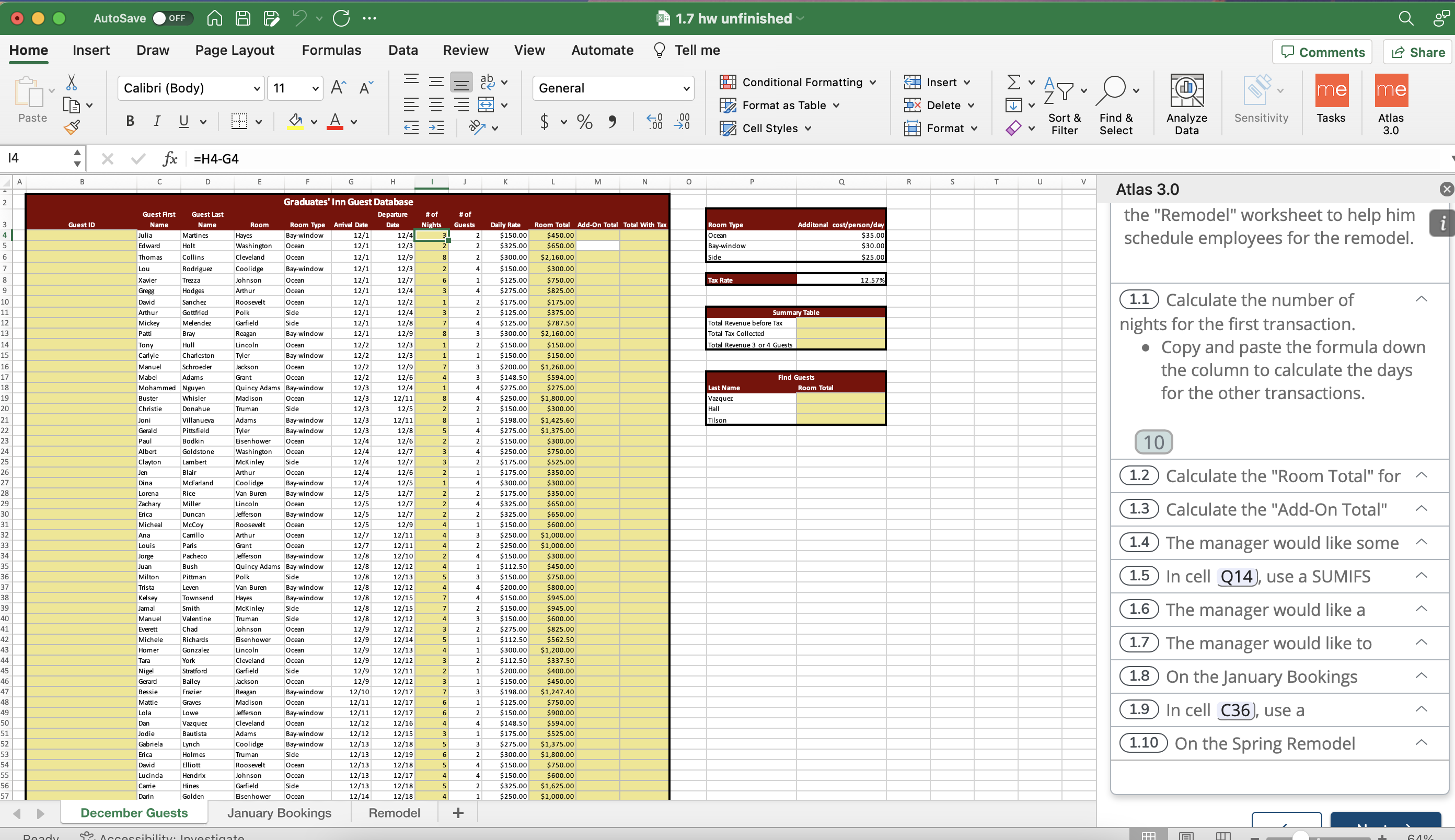Switch to Page Layout view in status bar
Screen dimensions: 1455x840
coord(1186,835)
